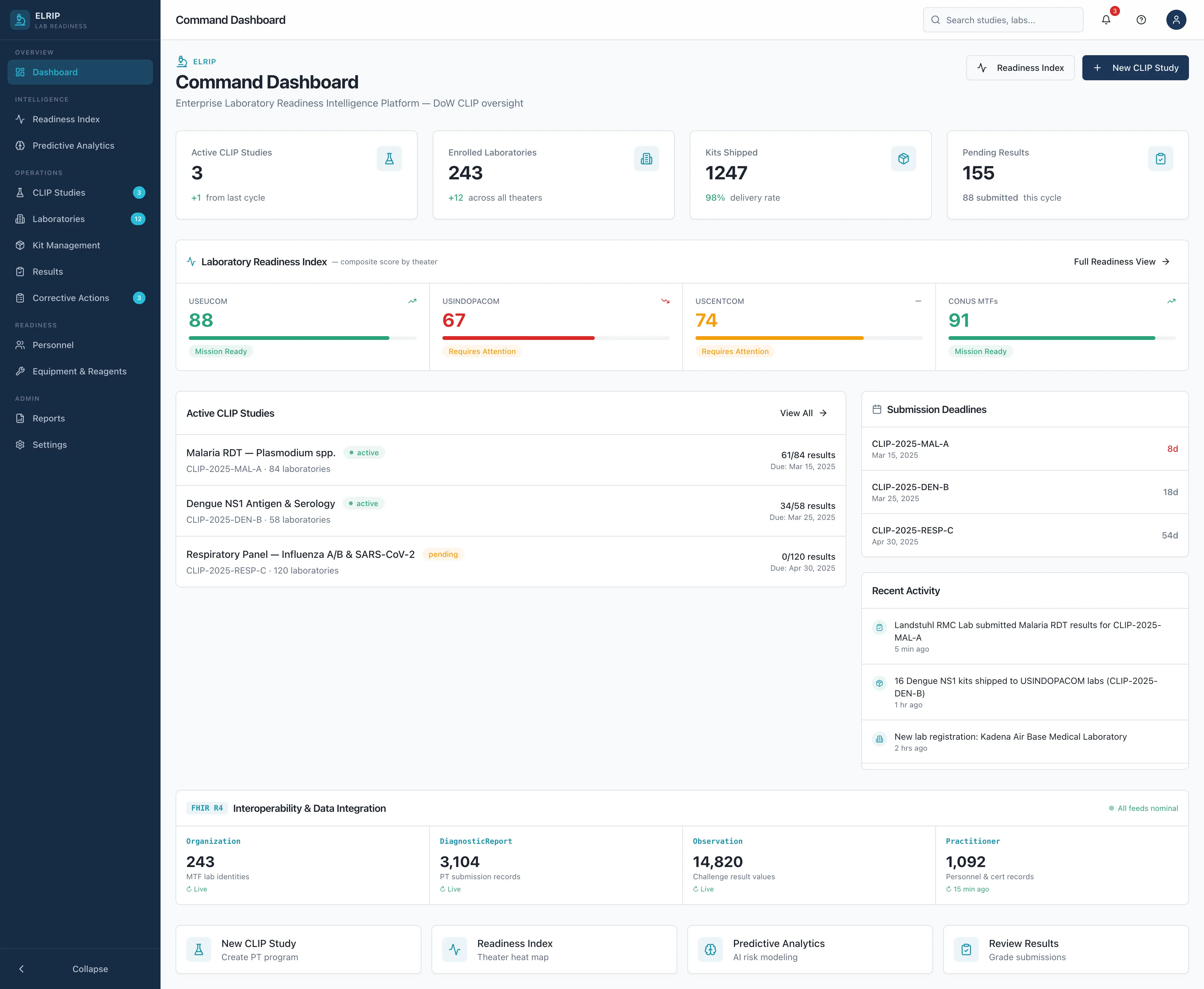Viewport: 1204px width, 989px height.
Task: Collapse the sidebar navigation
Action: 80,969
